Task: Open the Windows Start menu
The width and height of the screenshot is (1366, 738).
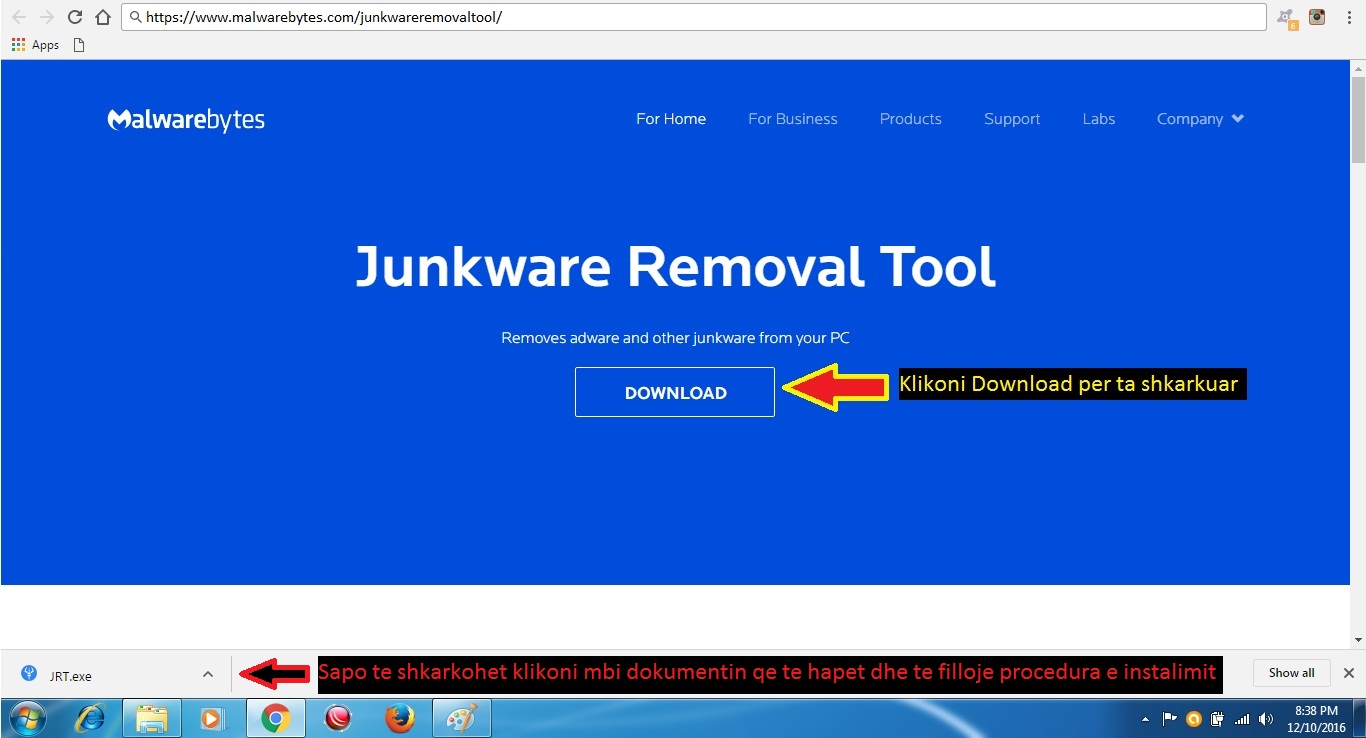Action: point(27,719)
